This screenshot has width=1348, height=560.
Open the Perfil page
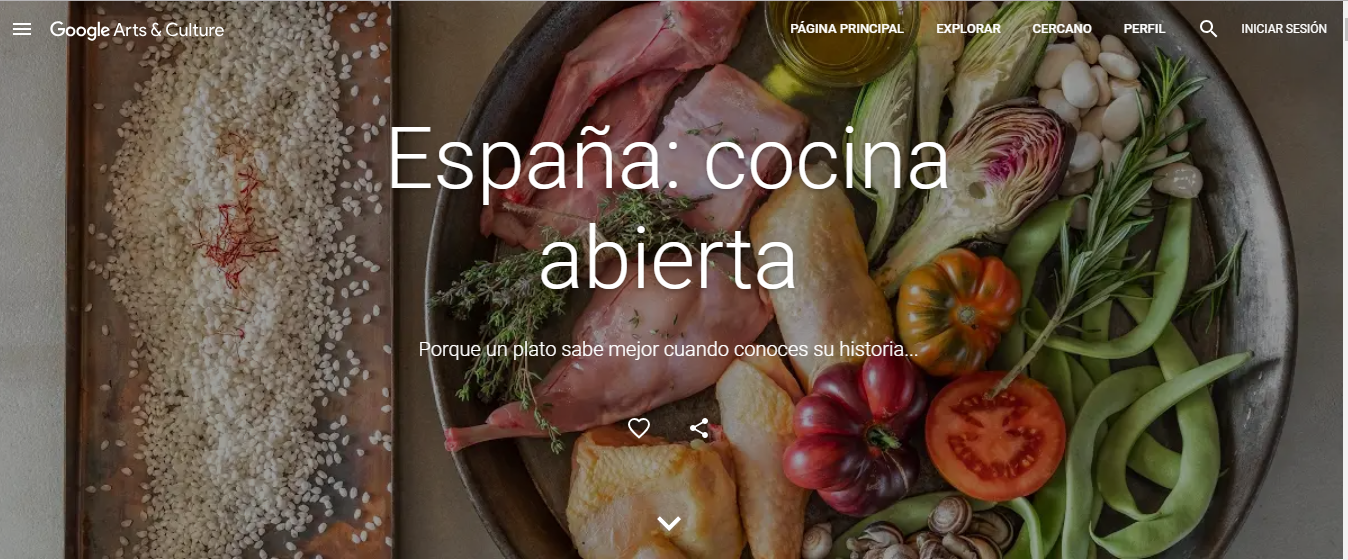point(1144,29)
